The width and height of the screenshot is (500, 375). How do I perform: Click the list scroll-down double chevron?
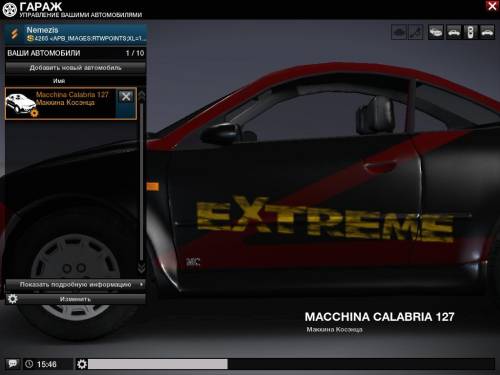[141, 268]
